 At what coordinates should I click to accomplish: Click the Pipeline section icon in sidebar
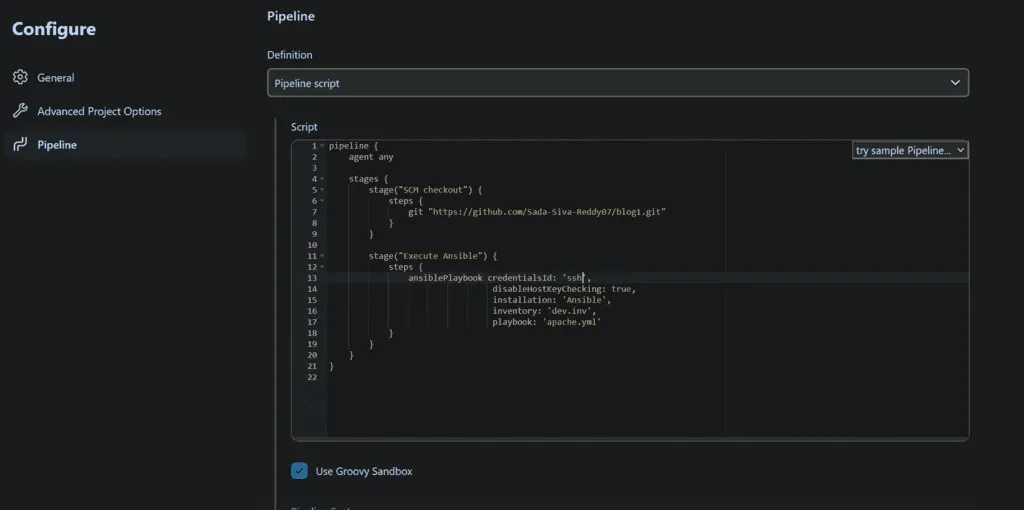[x=20, y=144]
